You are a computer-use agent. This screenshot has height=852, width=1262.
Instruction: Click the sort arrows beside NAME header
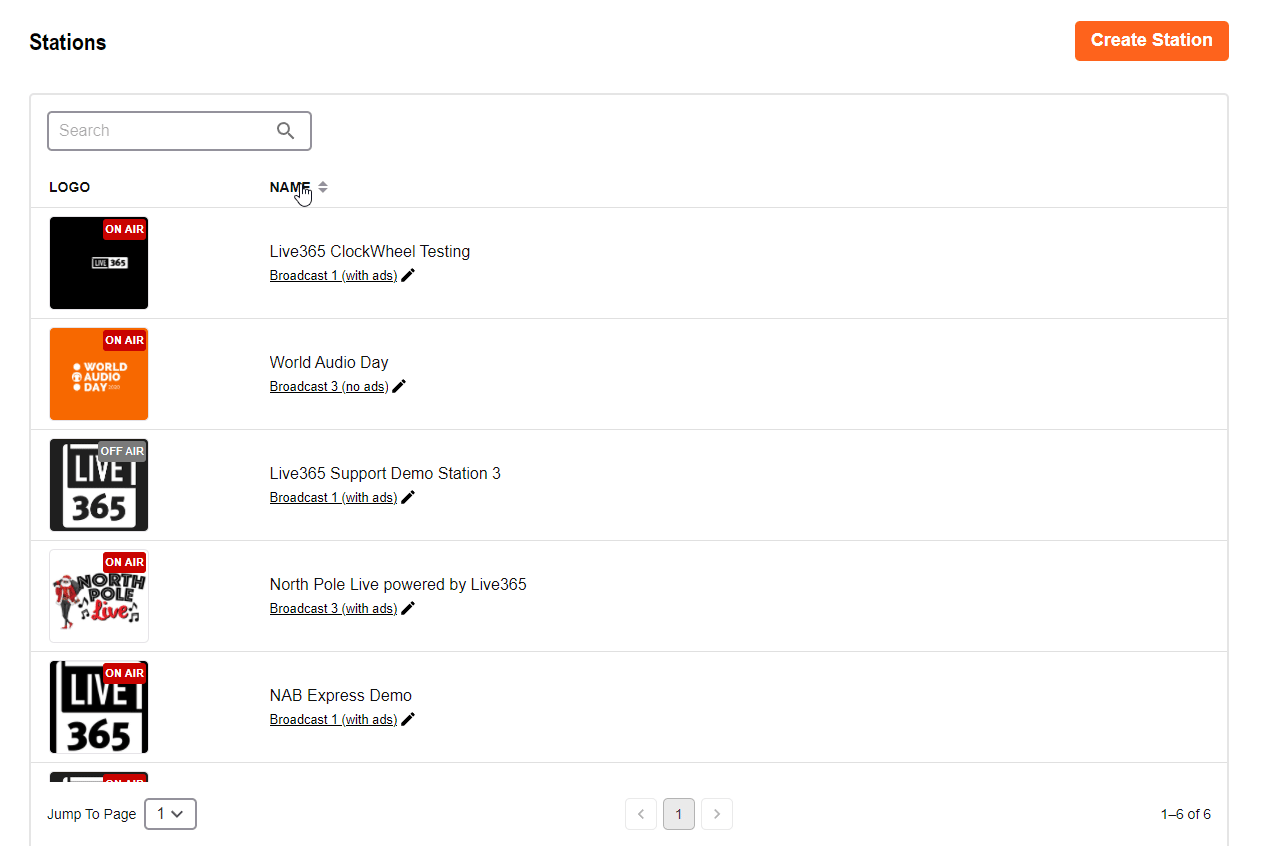(322, 186)
